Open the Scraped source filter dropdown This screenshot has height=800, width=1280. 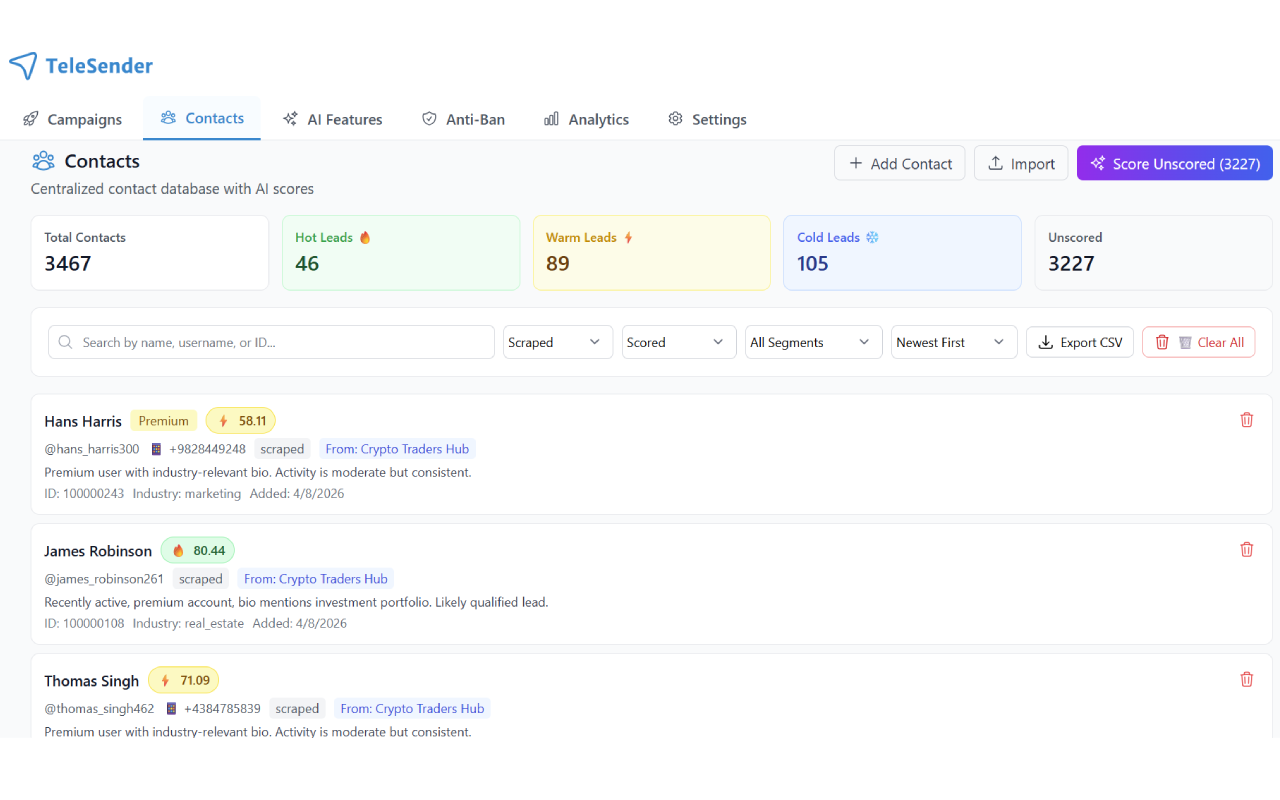557,342
